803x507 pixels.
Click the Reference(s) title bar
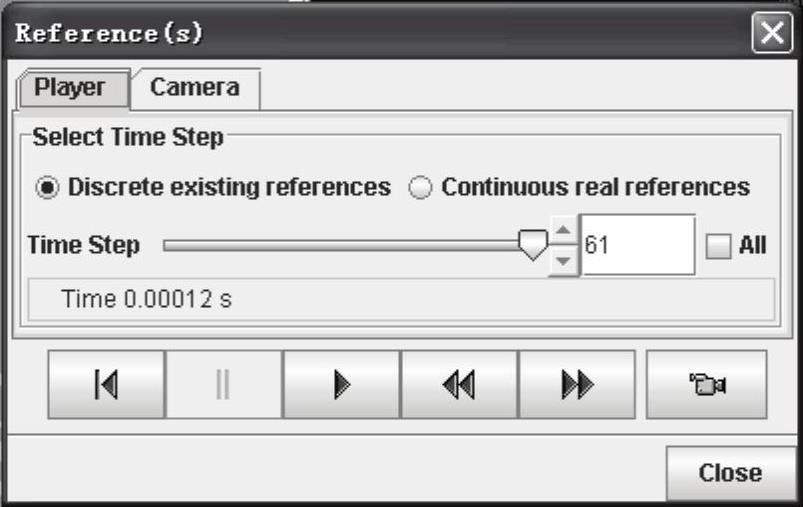pyautogui.click(x=380, y=34)
